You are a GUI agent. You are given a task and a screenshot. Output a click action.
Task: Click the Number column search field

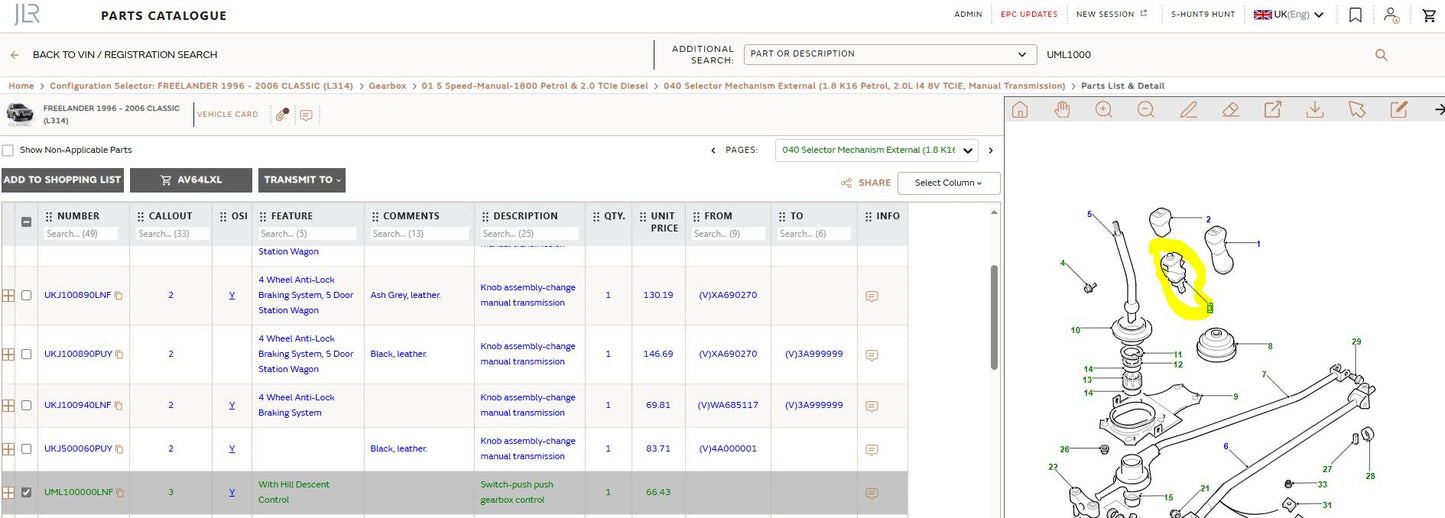[81, 234]
